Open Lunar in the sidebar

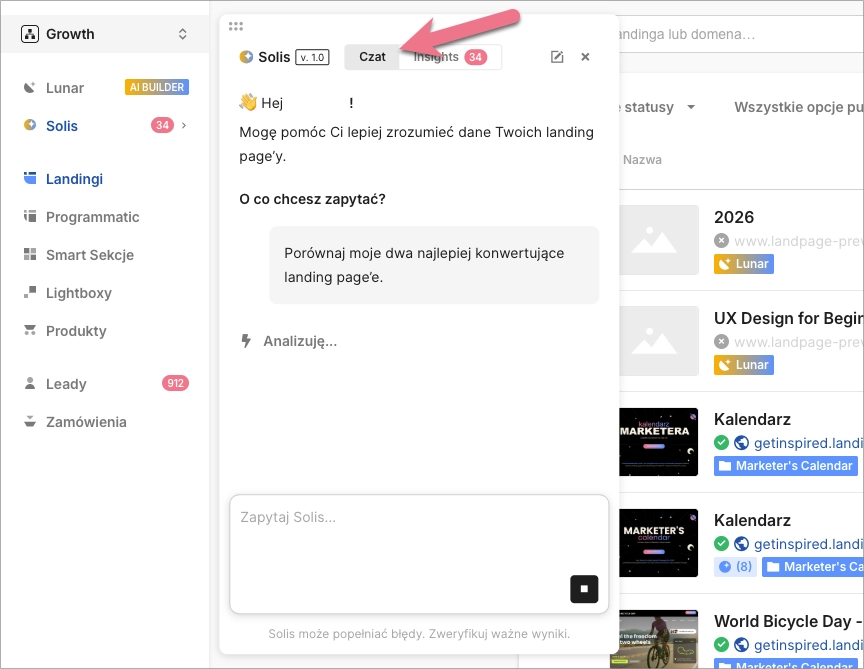[64, 88]
